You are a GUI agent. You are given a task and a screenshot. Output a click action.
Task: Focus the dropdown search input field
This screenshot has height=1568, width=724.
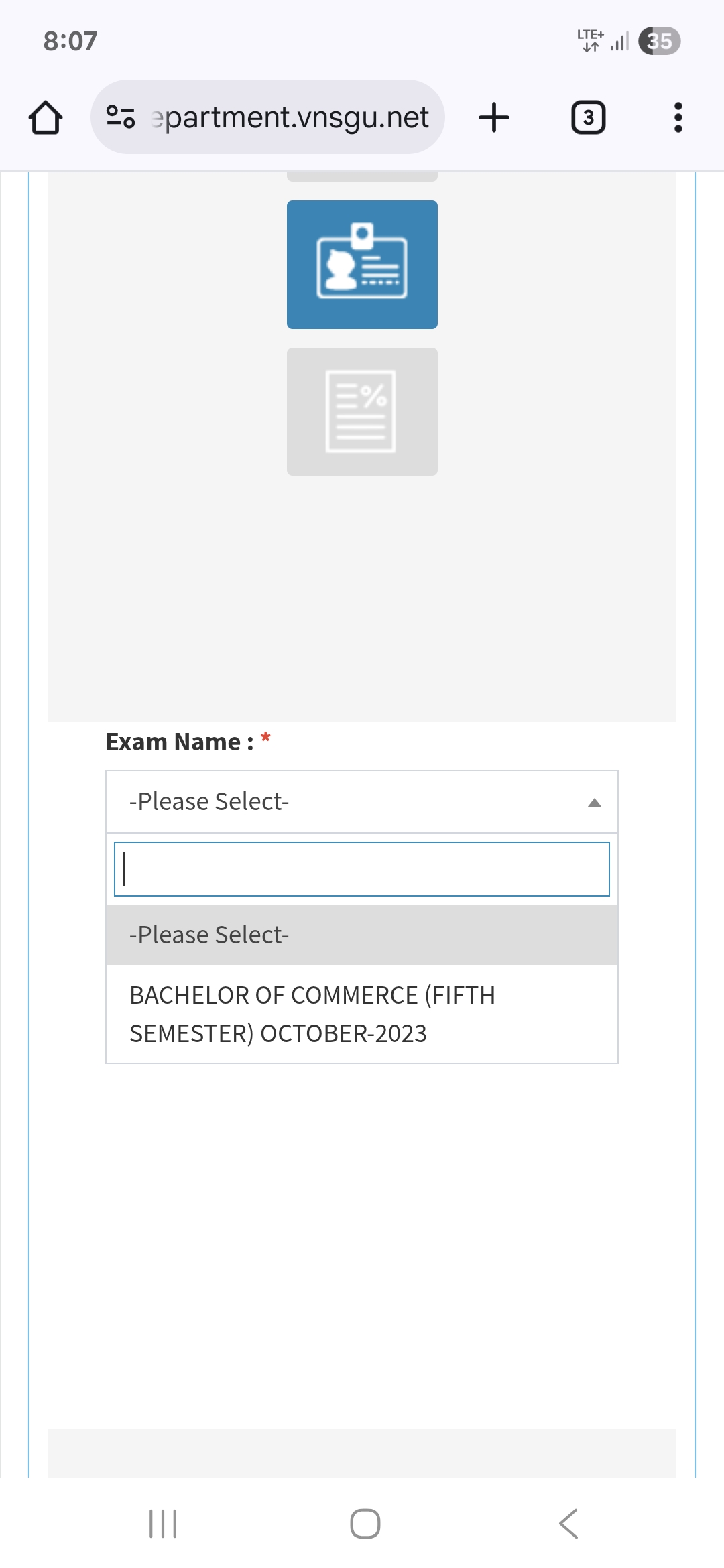[362, 869]
